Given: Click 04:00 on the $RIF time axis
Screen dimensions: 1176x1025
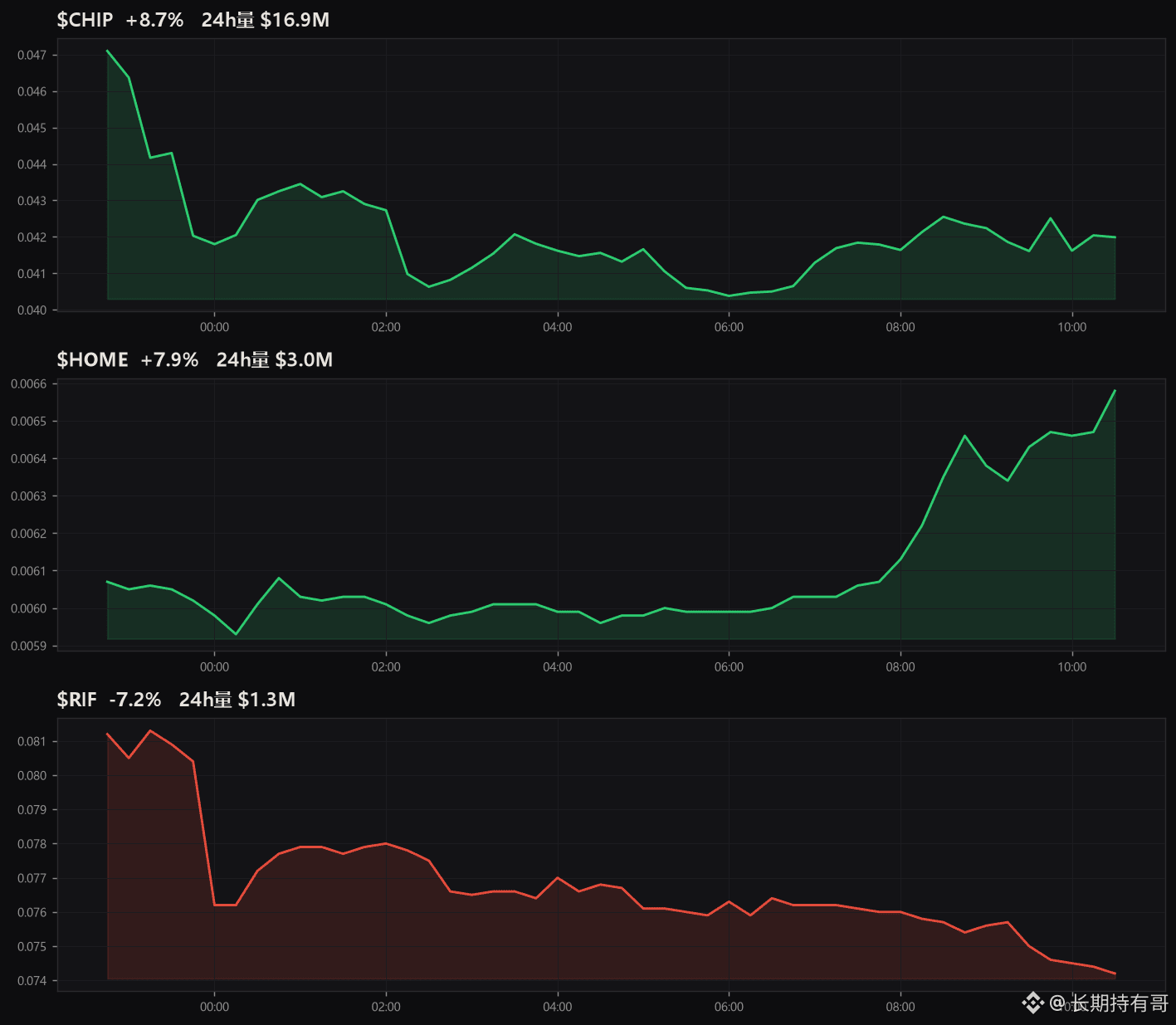Looking at the screenshot, I should (558, 1007).
